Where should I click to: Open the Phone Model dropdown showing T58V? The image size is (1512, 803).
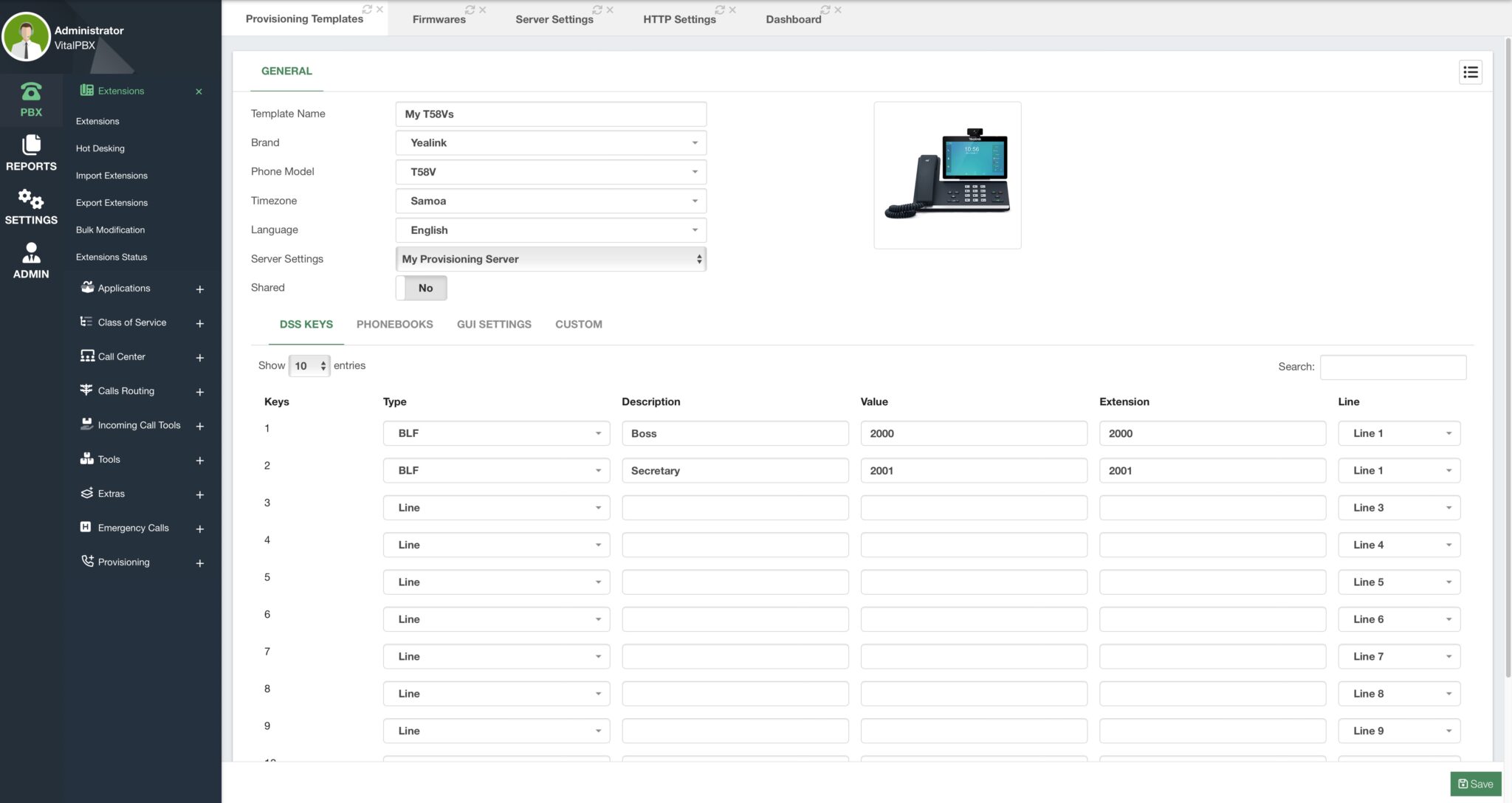click(x=551, y=172)
